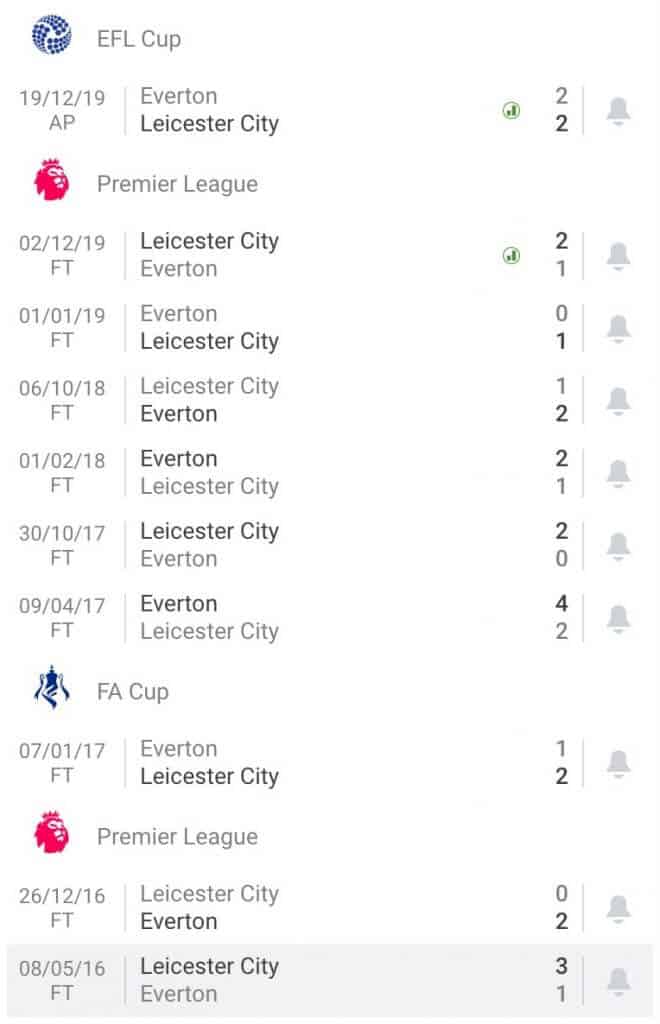Screen dimensions: 660x1024
Task: Expand the FA Cup section header
Action: click(x=133, y=691)
